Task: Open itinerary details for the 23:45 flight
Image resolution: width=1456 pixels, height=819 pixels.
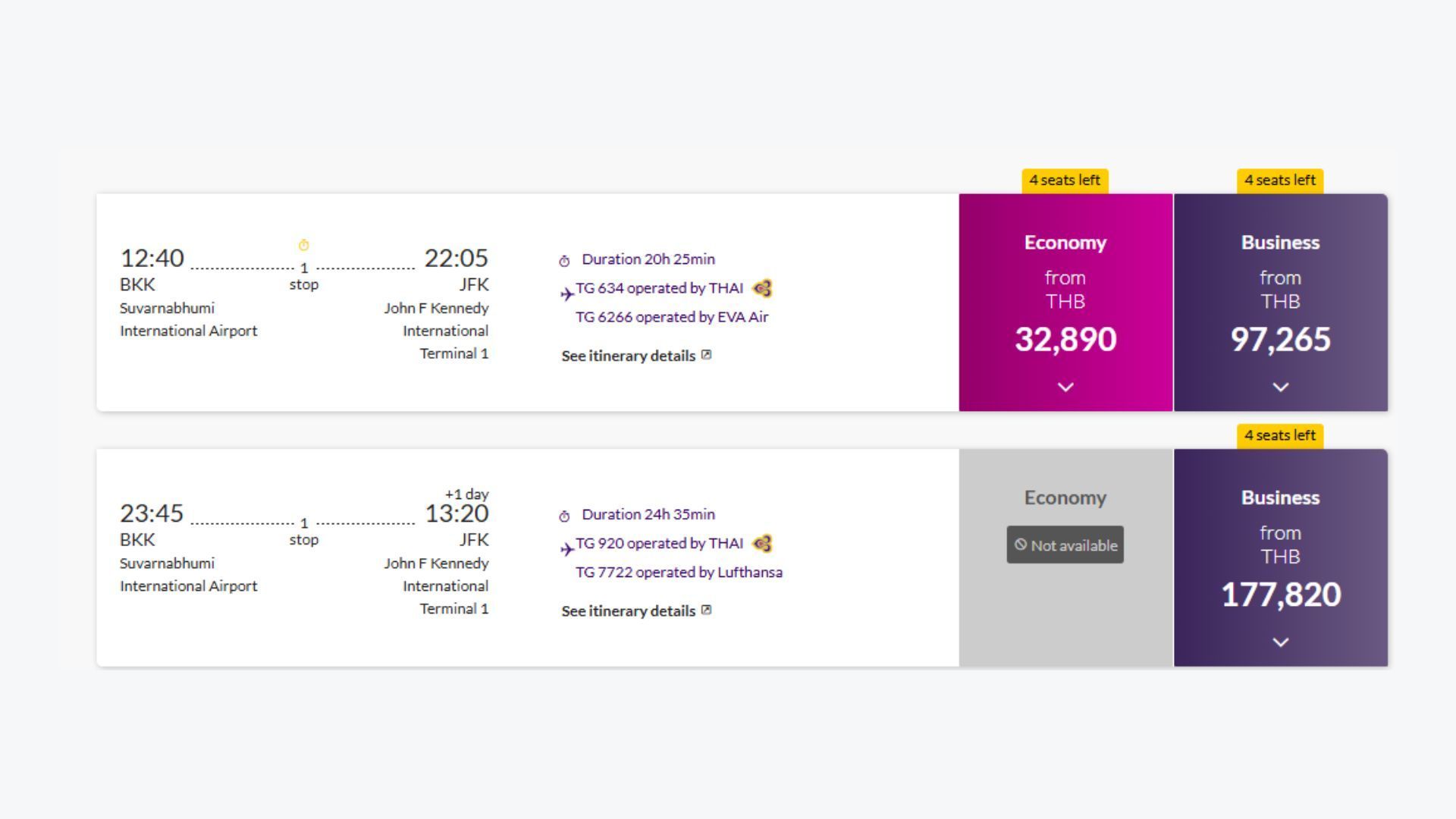Action: tap(628, 611)
